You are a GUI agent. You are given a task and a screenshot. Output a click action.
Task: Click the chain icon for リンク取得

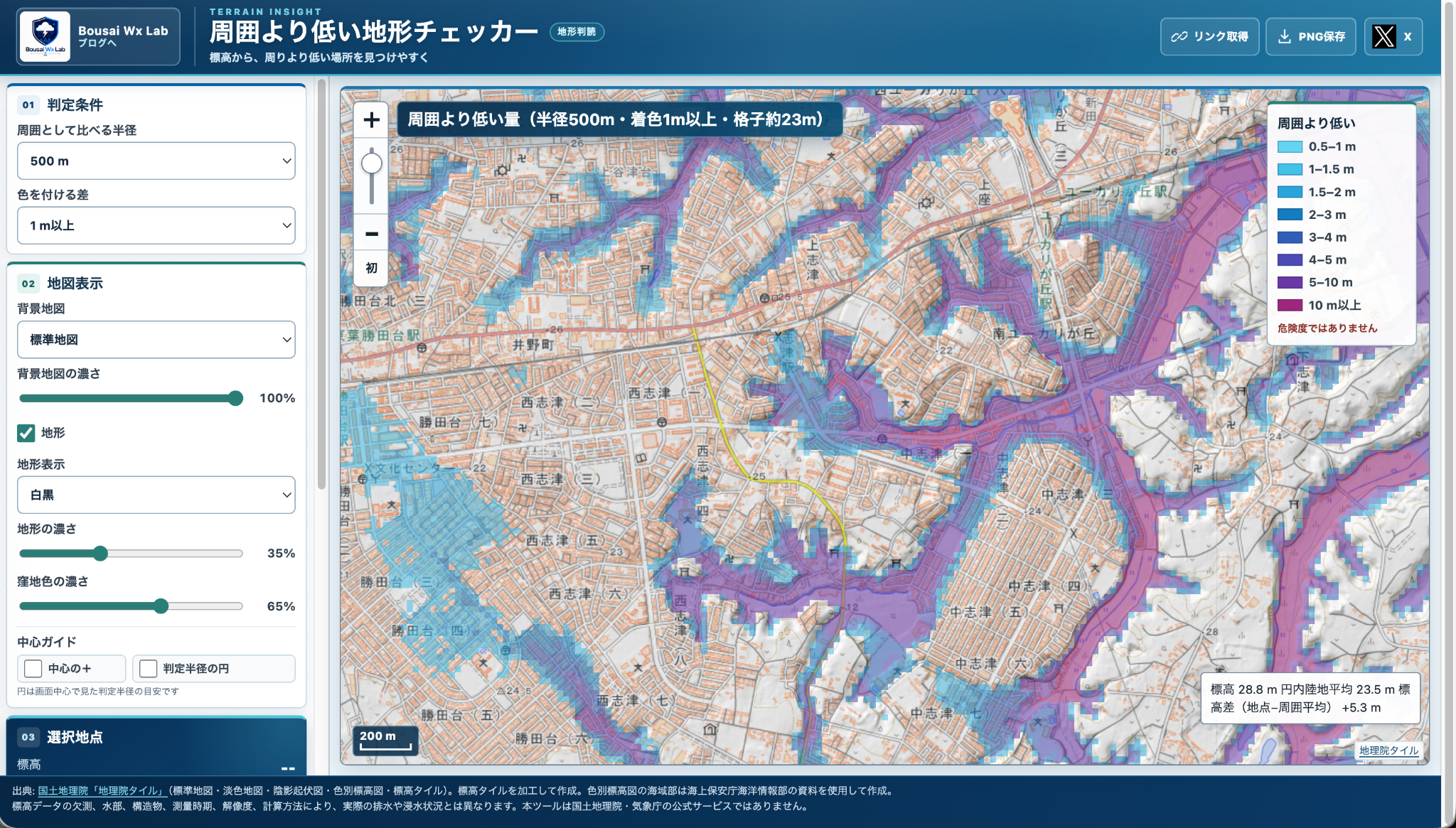coord(1179,36)
